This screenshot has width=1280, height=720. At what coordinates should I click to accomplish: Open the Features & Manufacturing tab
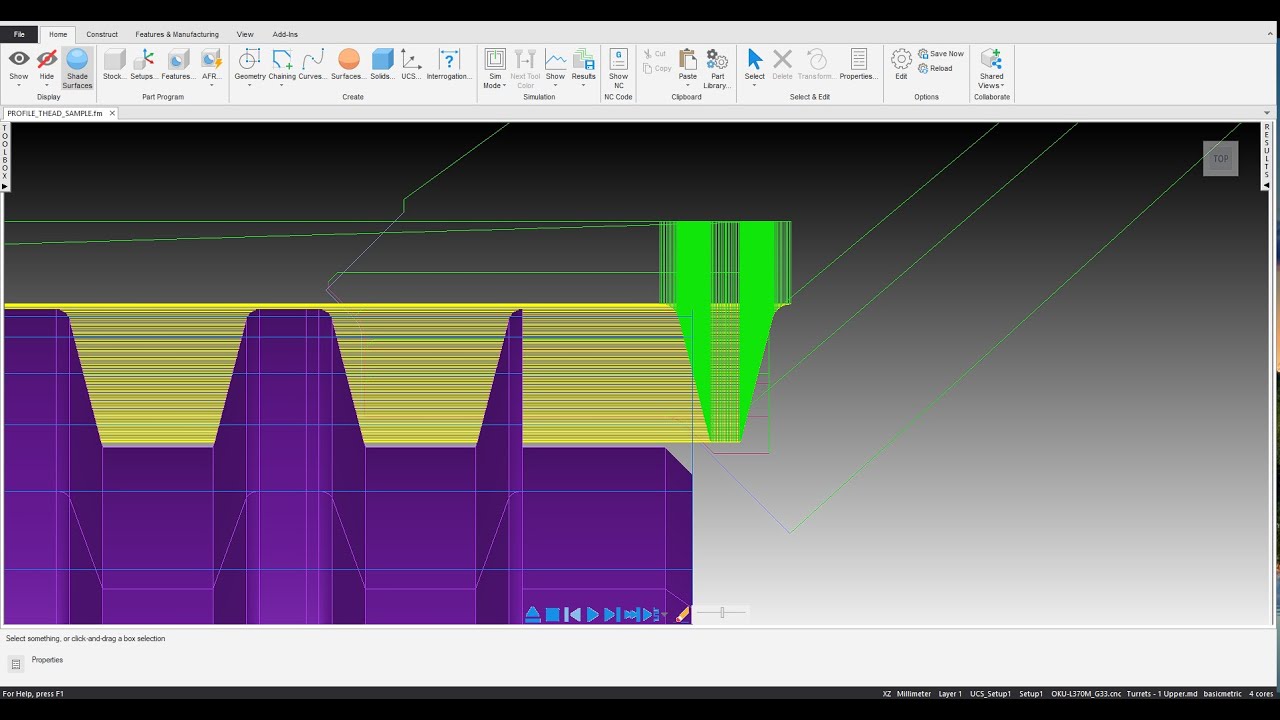(x=177, y=34)
